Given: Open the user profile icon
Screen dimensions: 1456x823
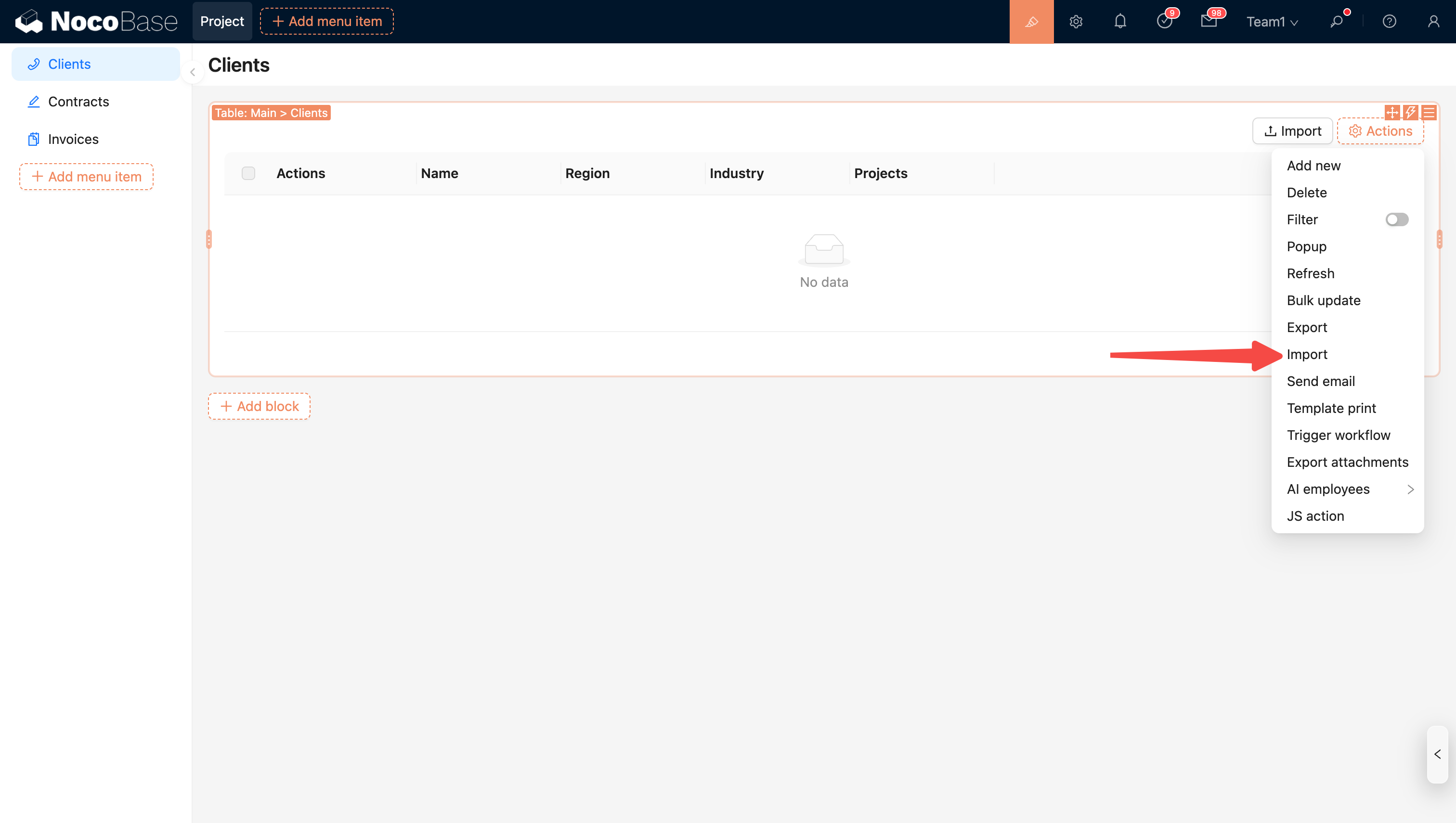Looking at the screenshot, I should tap(1433, 22).
